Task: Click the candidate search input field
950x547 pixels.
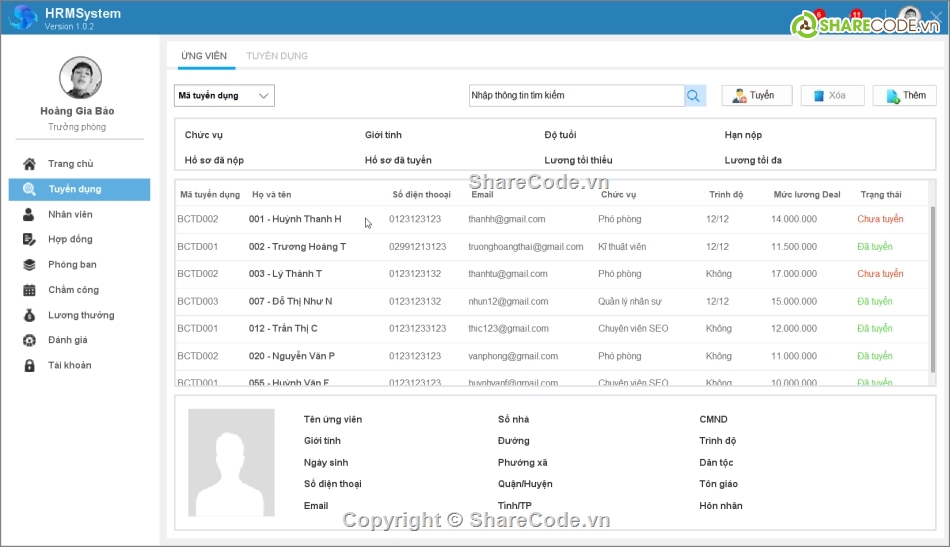Action: 576,96
